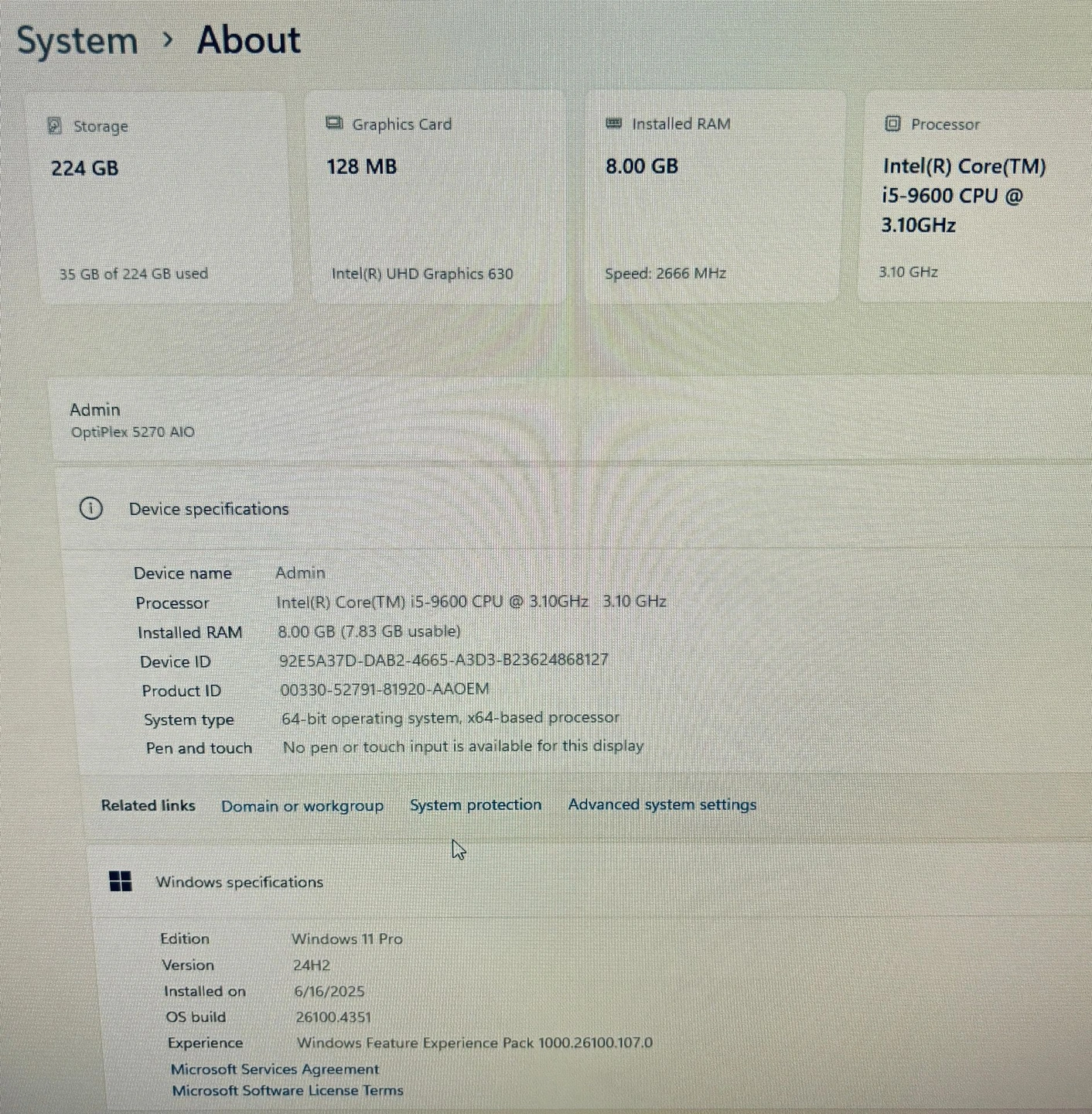Click the Installed RAM chip icon
The height and width of the screenshot is (1114, 1092).
[614, 123]
